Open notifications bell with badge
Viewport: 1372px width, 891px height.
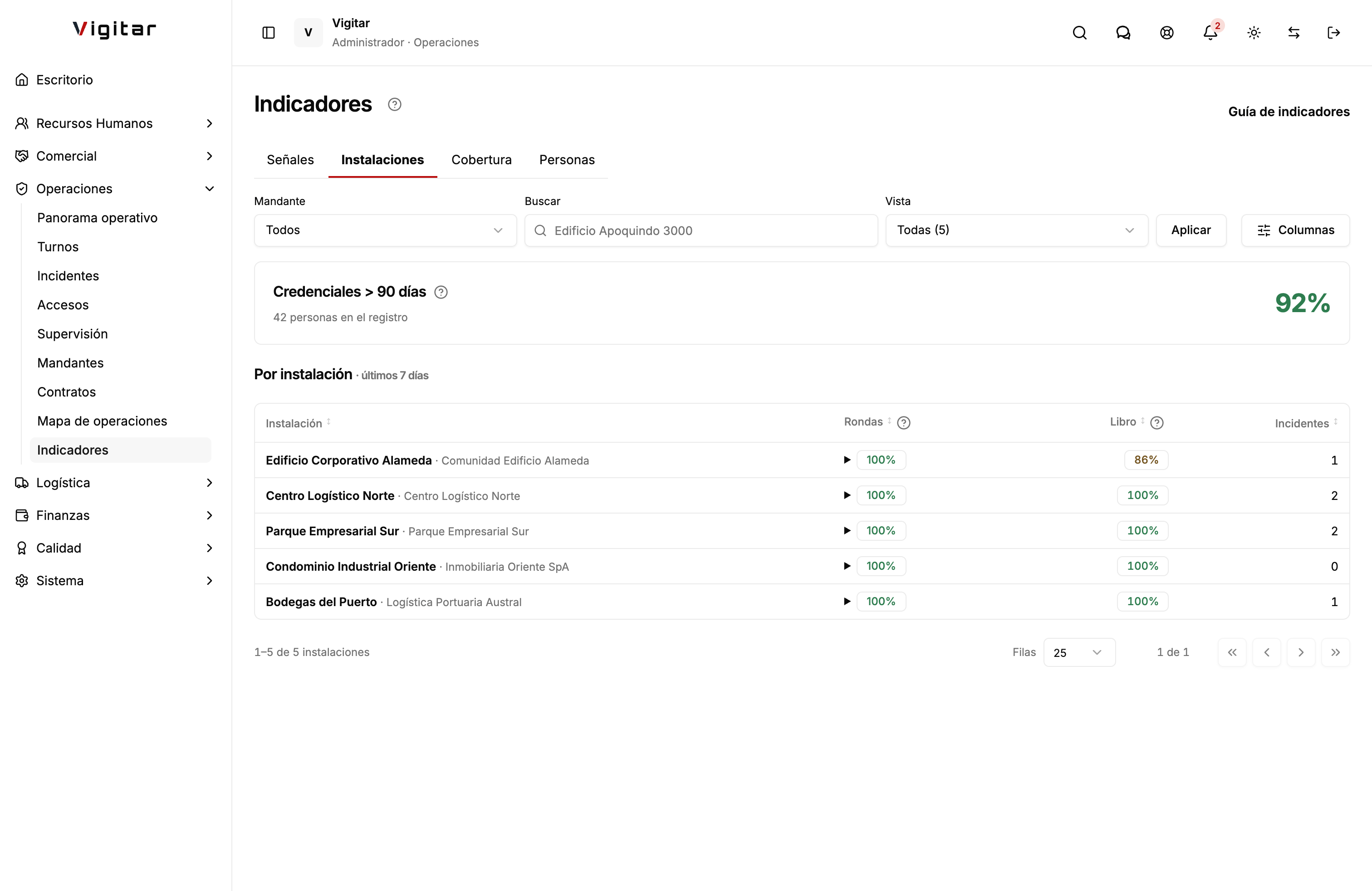pos(1210,33)
